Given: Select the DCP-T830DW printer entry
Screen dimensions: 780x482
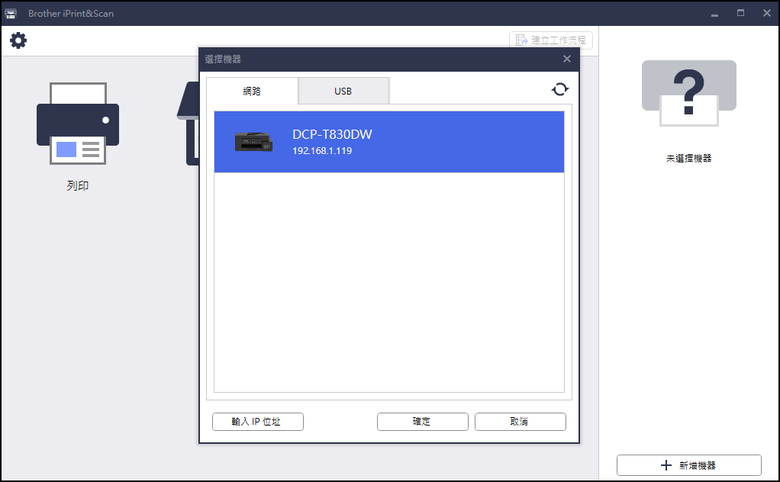Looking at the screenshot, I should [389, 142].
